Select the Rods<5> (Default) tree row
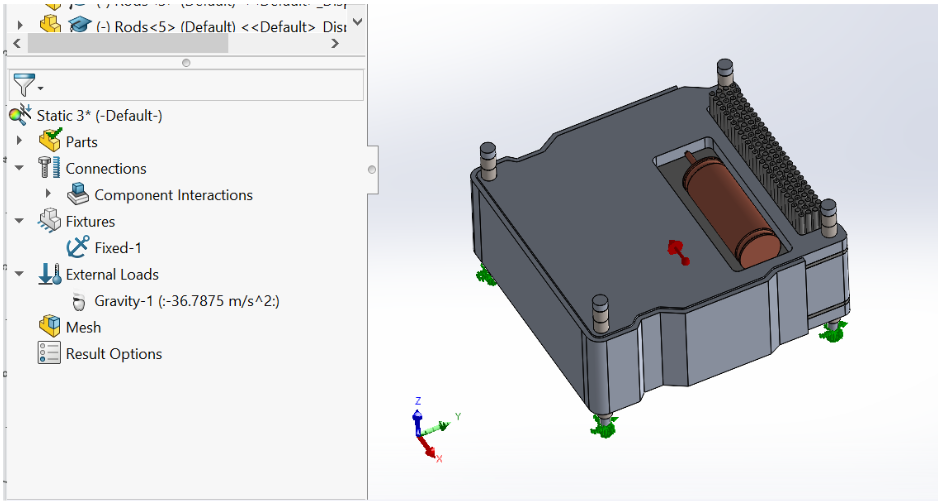The height and width of the screenshot is (504, 938). [221, 27]
